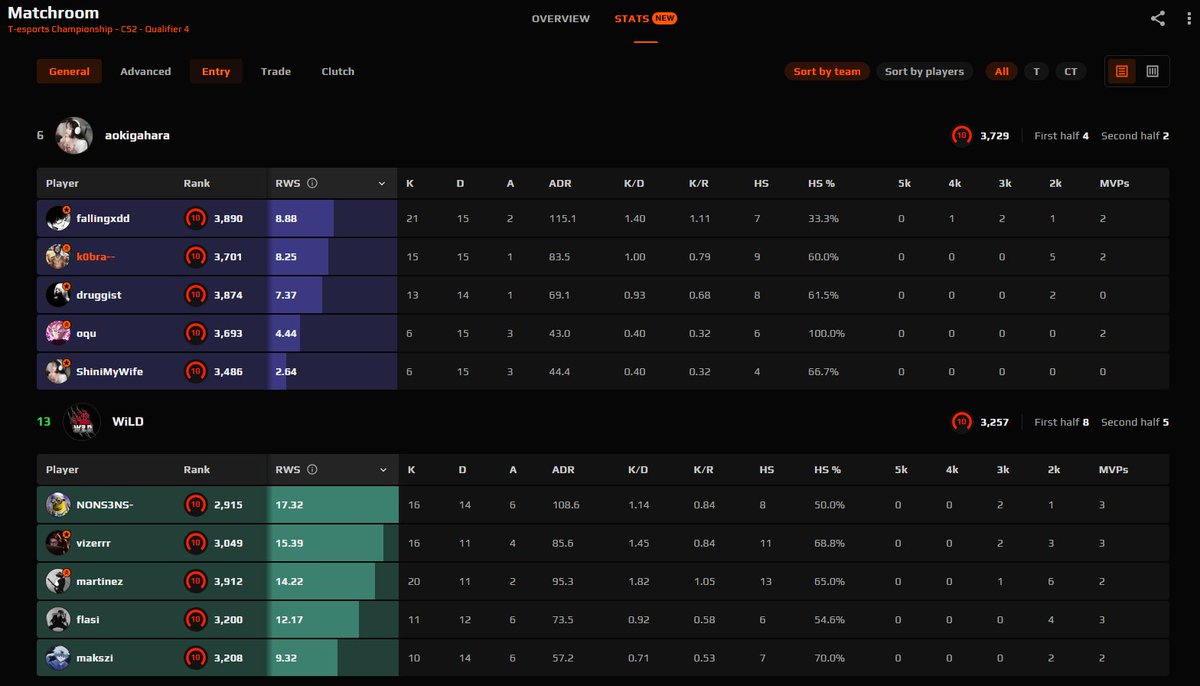The image size is (1200, 686).
Task: Open WiLD team logo
Action: 82,422
